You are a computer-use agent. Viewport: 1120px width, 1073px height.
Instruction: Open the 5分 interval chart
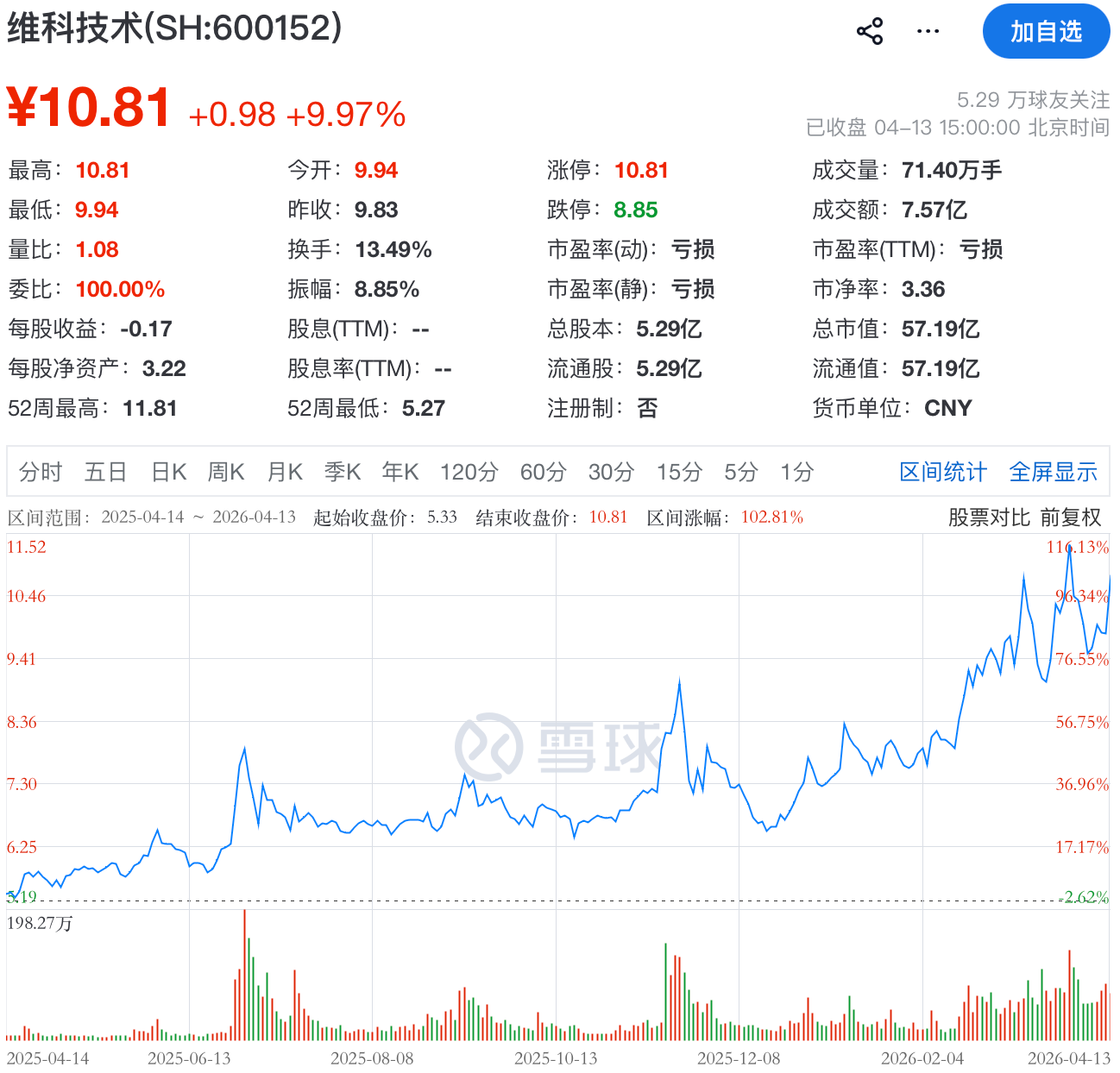(x=740, y=472)
